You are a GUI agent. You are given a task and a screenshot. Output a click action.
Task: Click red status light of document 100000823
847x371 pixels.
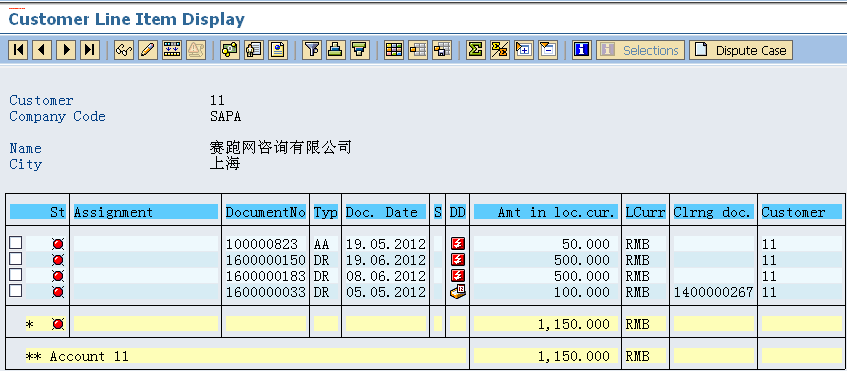click(x=58, y=244)
